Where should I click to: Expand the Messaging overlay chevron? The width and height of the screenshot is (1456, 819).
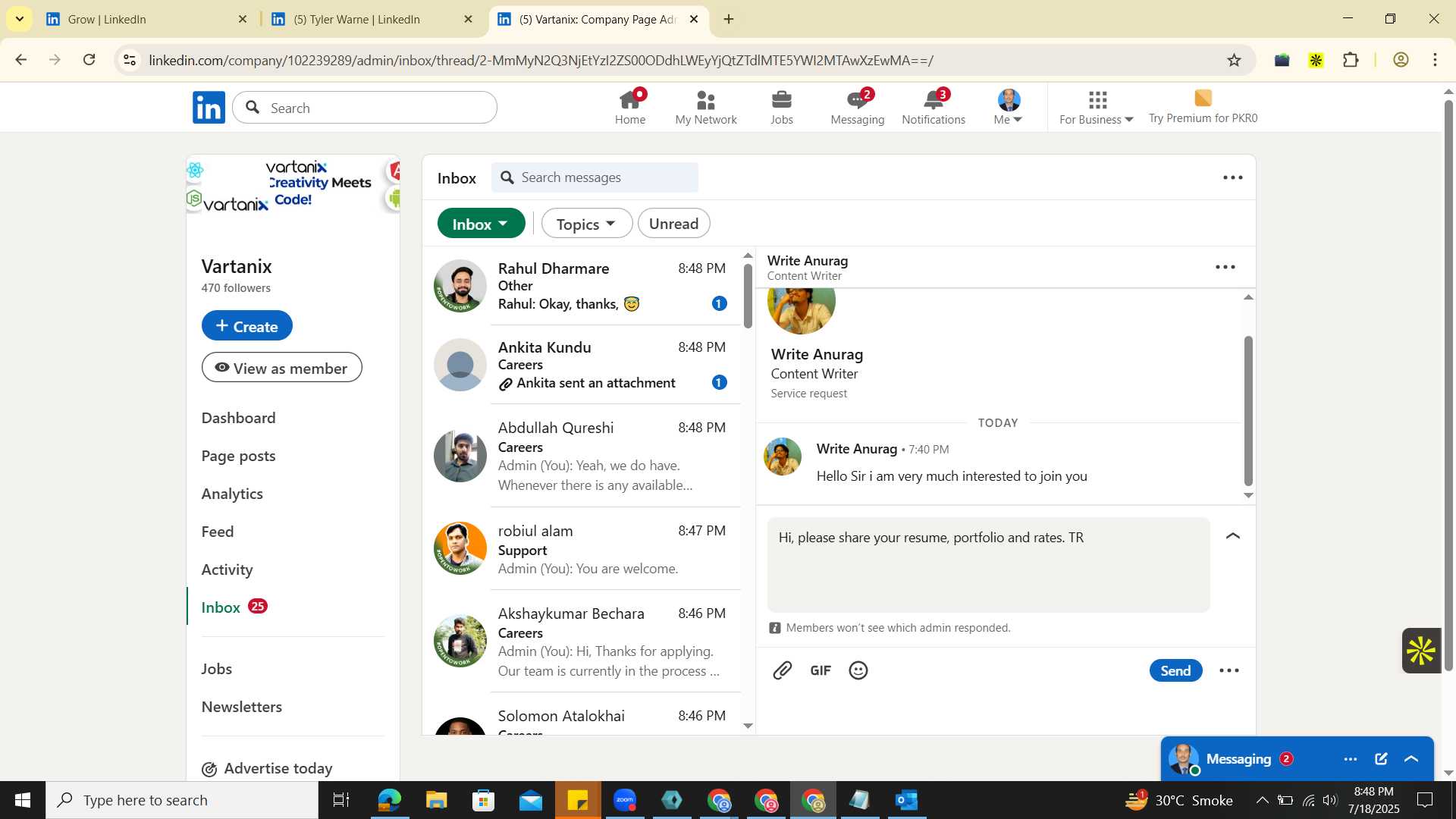(1411, 759)
